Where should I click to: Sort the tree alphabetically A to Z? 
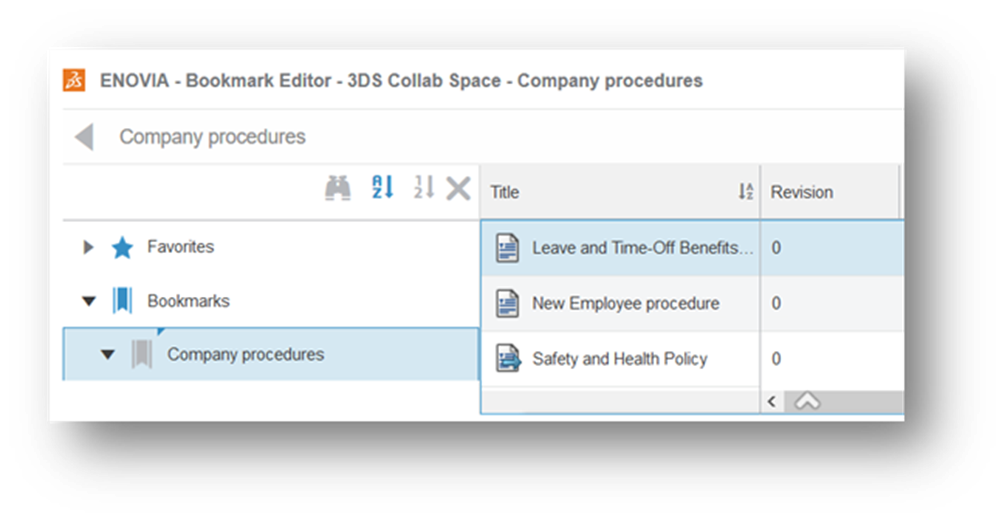(x=382, y=187)
